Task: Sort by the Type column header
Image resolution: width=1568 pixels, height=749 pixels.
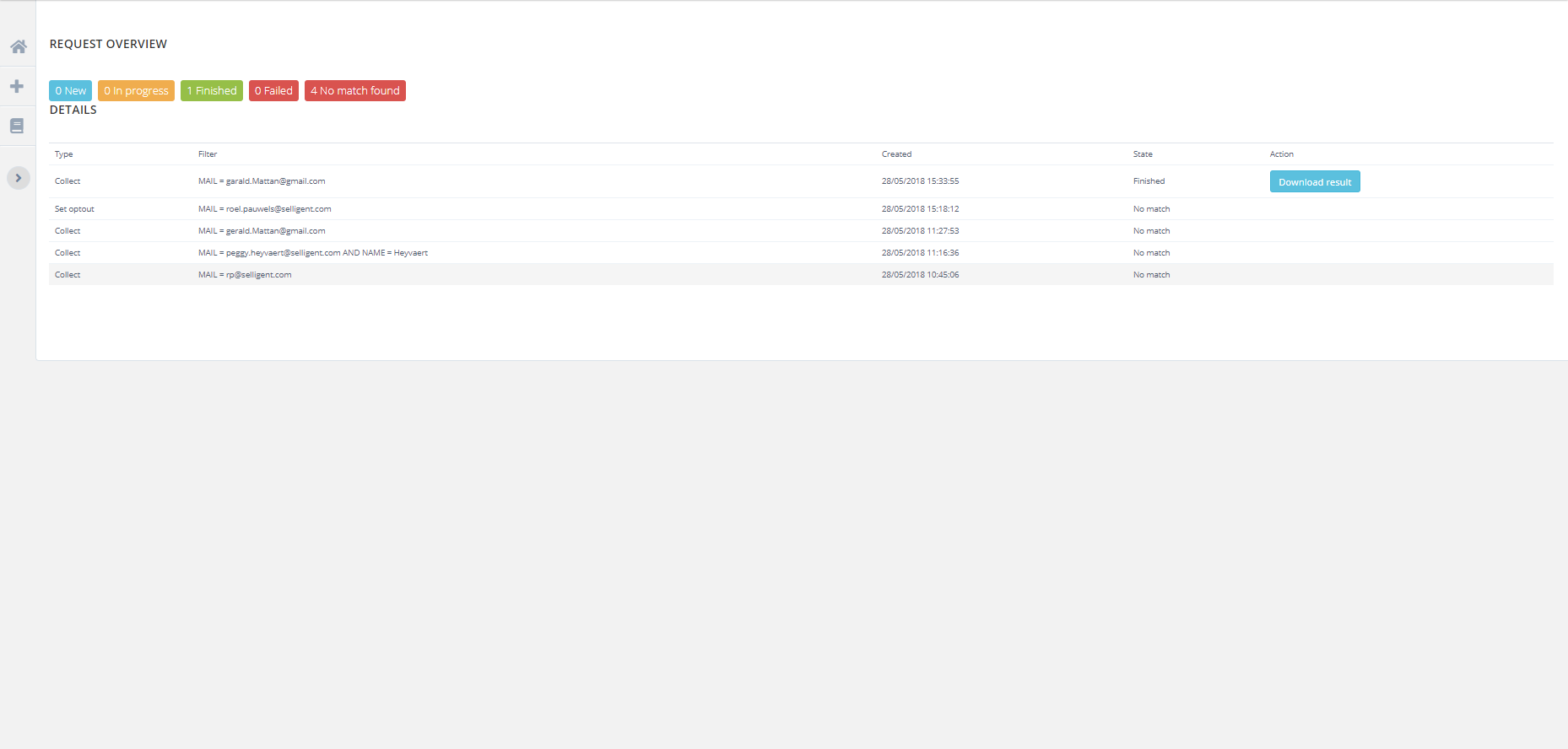Action: tap(64, 154)
